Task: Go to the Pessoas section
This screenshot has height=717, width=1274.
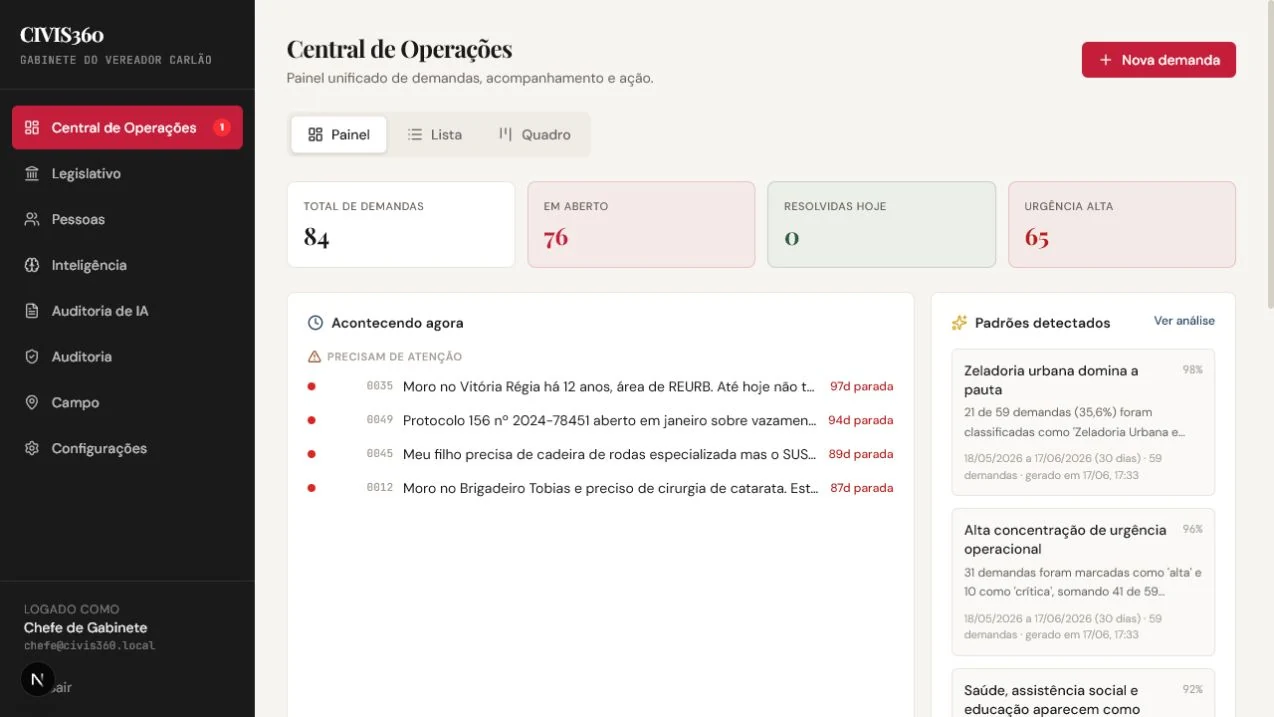Action: point(127,219)
